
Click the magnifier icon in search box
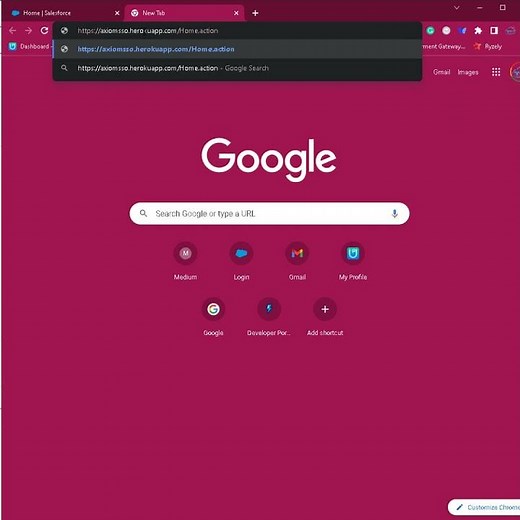pos(143,213)
